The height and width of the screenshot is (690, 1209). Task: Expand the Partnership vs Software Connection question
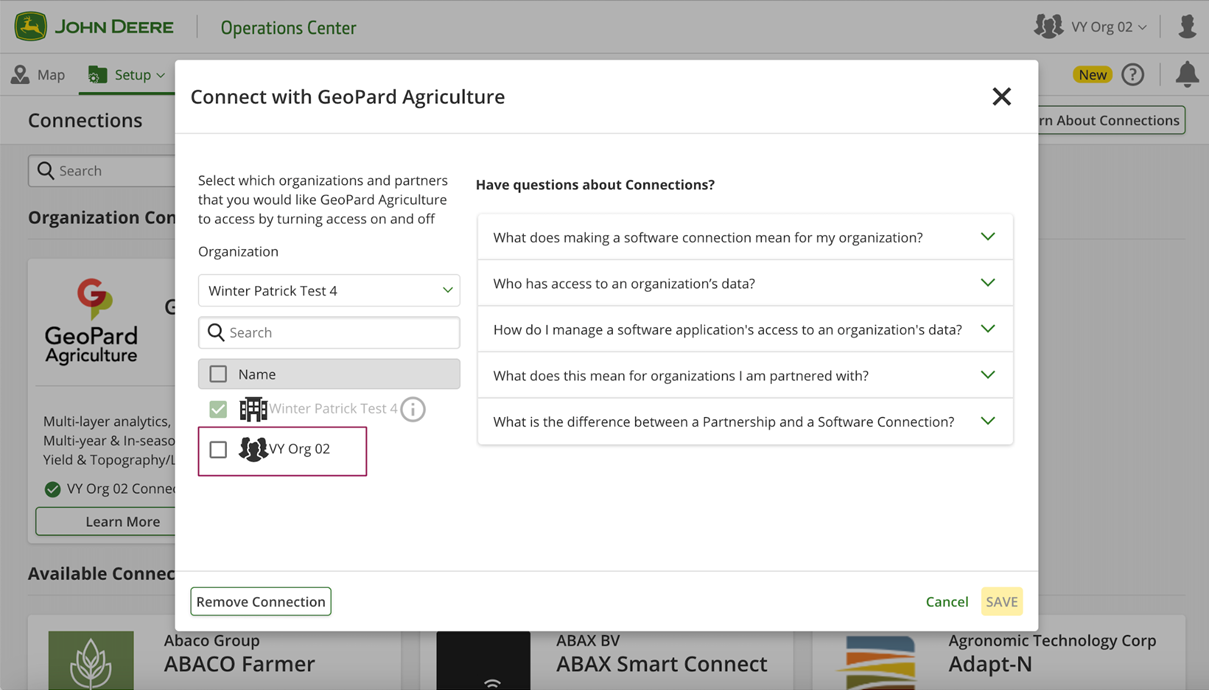[x=745, y=421]
